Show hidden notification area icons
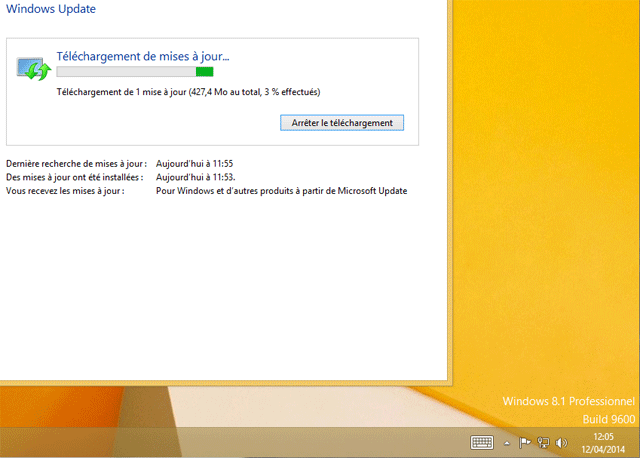This screenshot has height=458, width=640. [x=506, y=442]
